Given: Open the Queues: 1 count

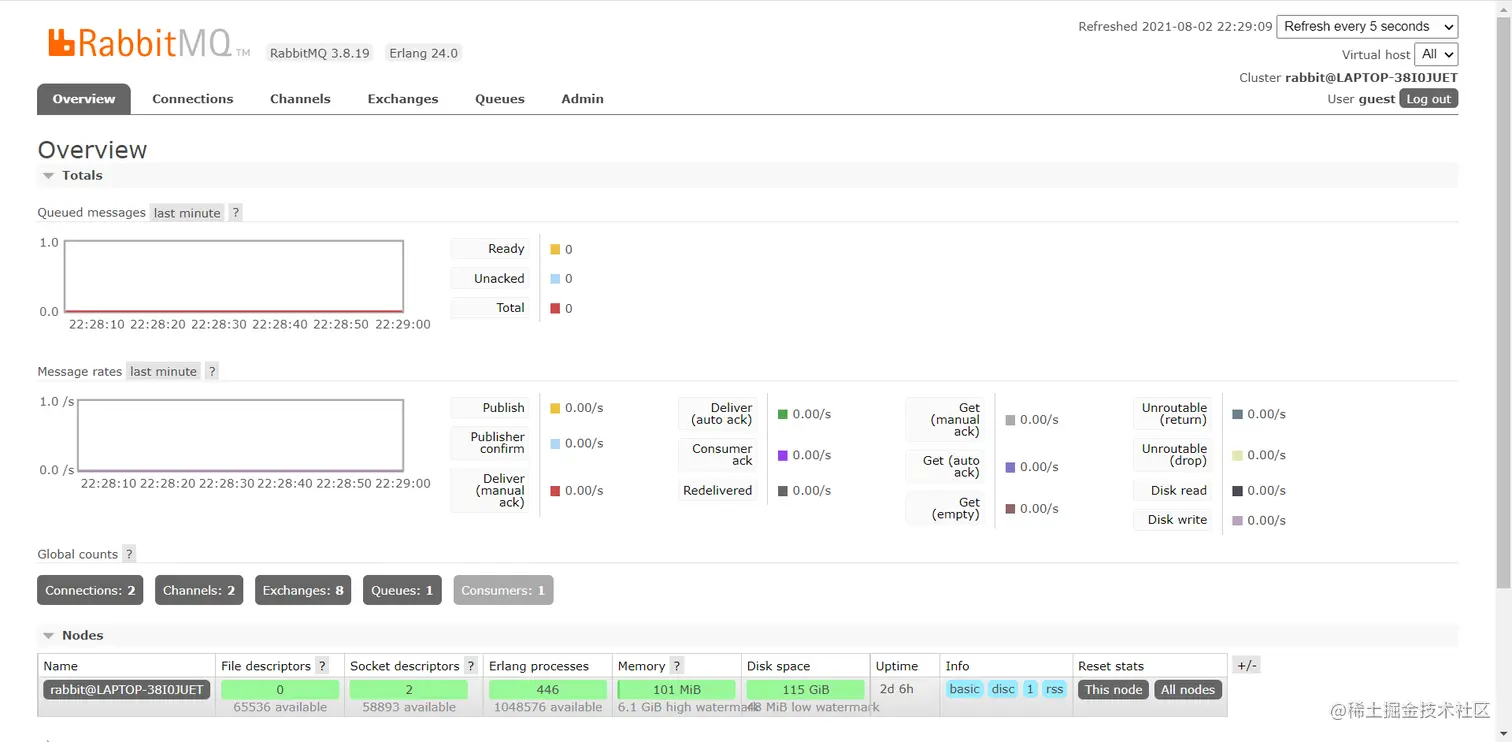Looking at the screenshot, I should pyautogui.click(x=402, y=591).
